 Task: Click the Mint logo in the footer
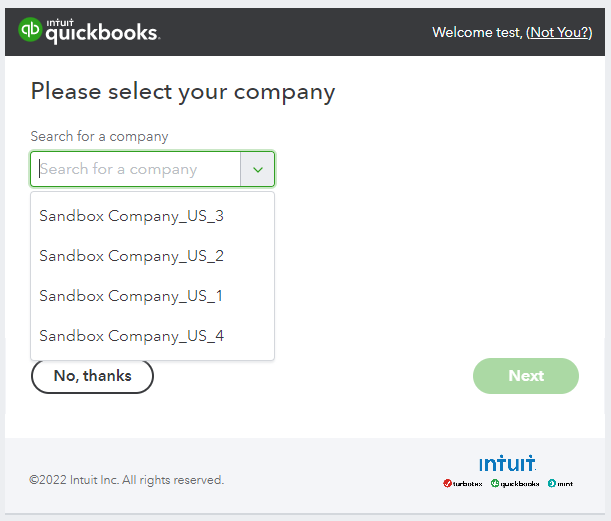pyautogui.click(x=560, y=484)
